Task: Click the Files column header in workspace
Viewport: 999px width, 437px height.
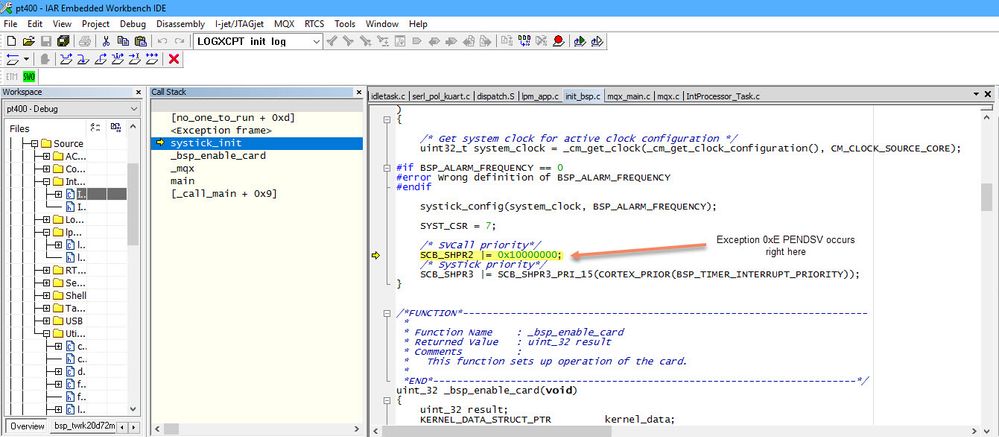Action: click(20, 128)
